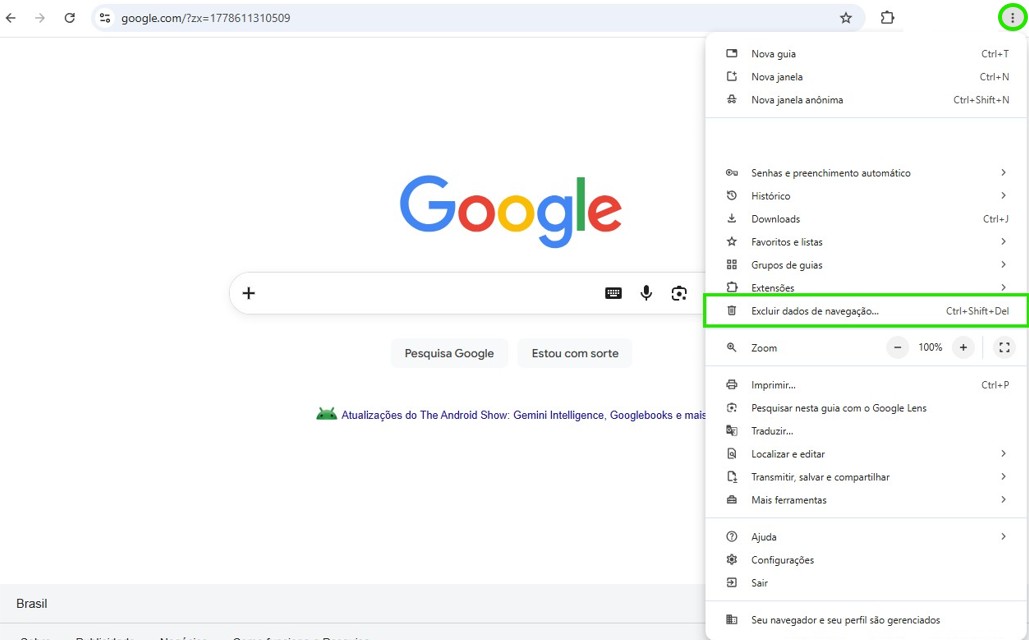Click the Histórico clock icon
Image resolution: width=1029 pixels, height=640 pixels.
pyautogui.click(x=732, y=196)
